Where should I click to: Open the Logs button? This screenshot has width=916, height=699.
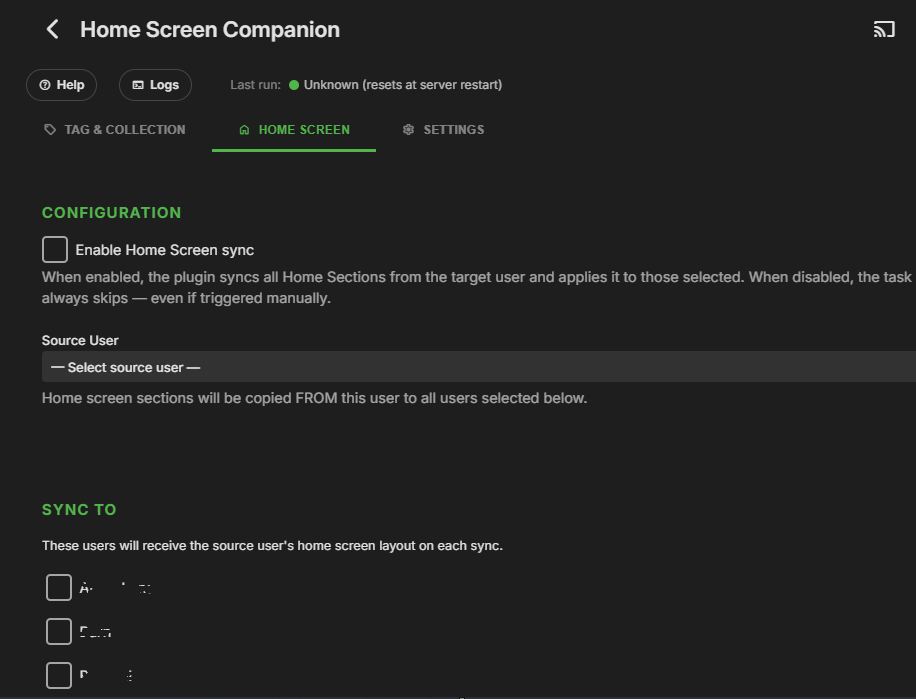[x=155, y=85]
